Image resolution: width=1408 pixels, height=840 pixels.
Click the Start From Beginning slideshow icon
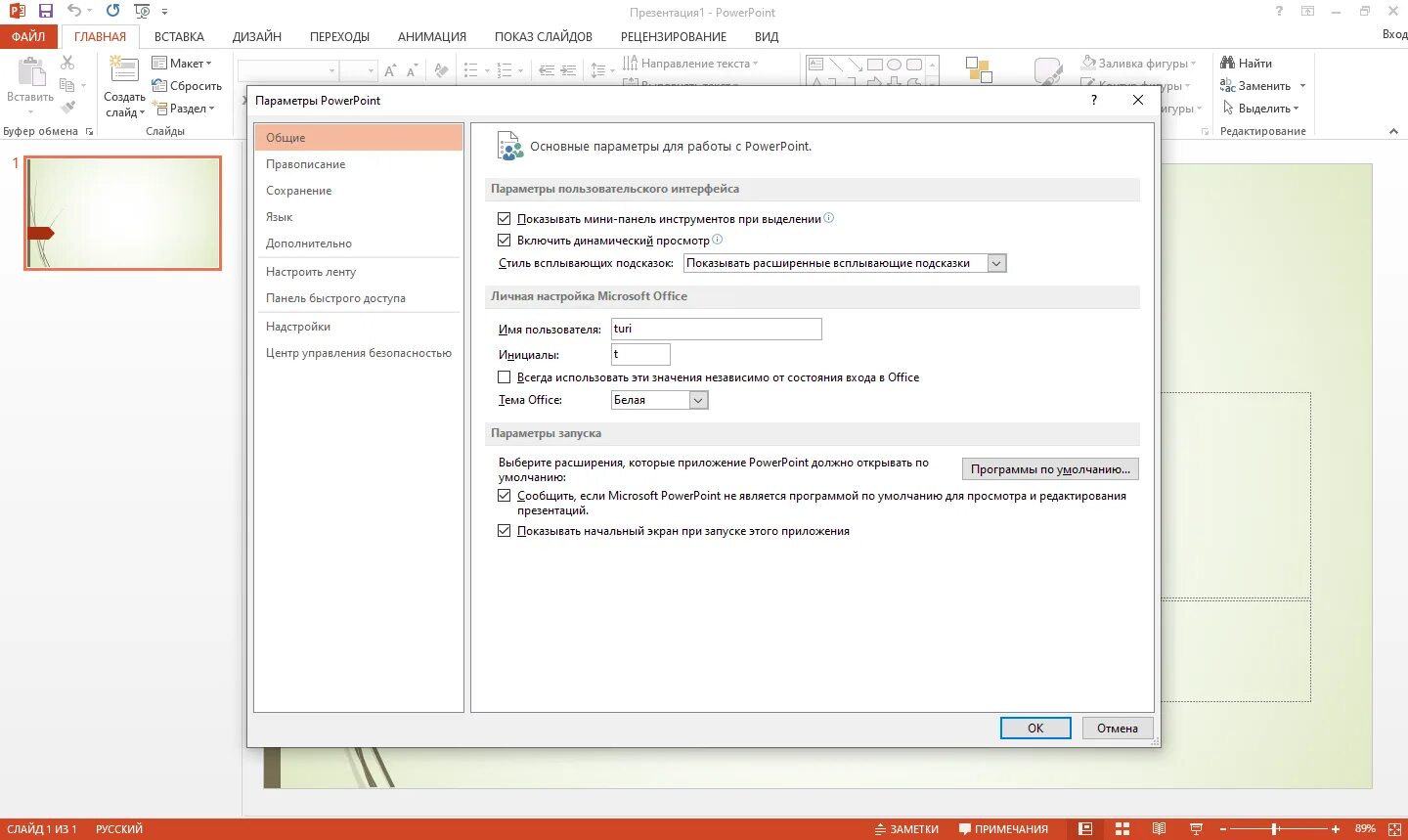[142, 11]
